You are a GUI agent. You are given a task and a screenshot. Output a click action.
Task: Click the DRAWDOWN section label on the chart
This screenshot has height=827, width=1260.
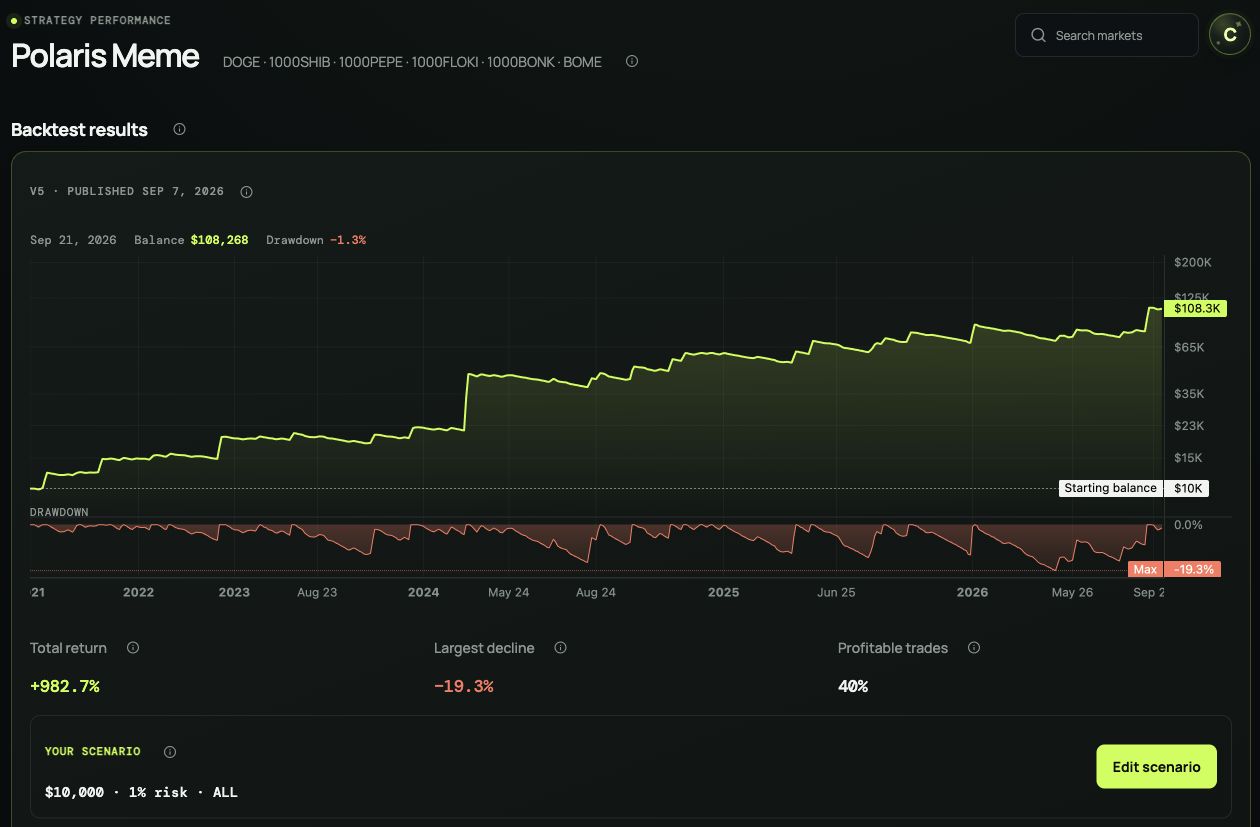pos(59,512)
